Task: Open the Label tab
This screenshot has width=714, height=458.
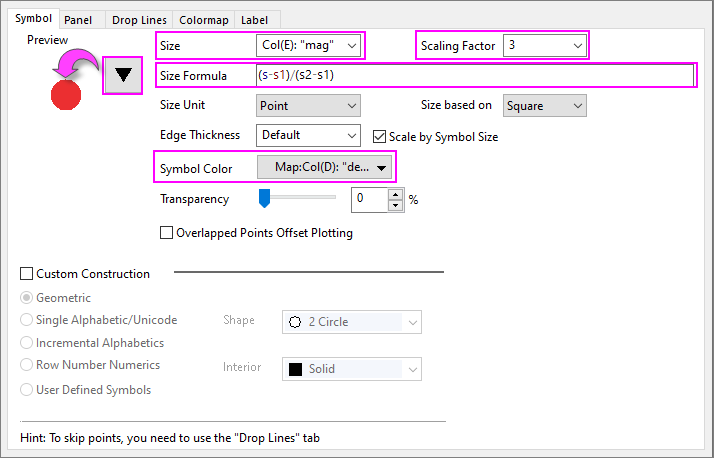Action: point(255,19)
